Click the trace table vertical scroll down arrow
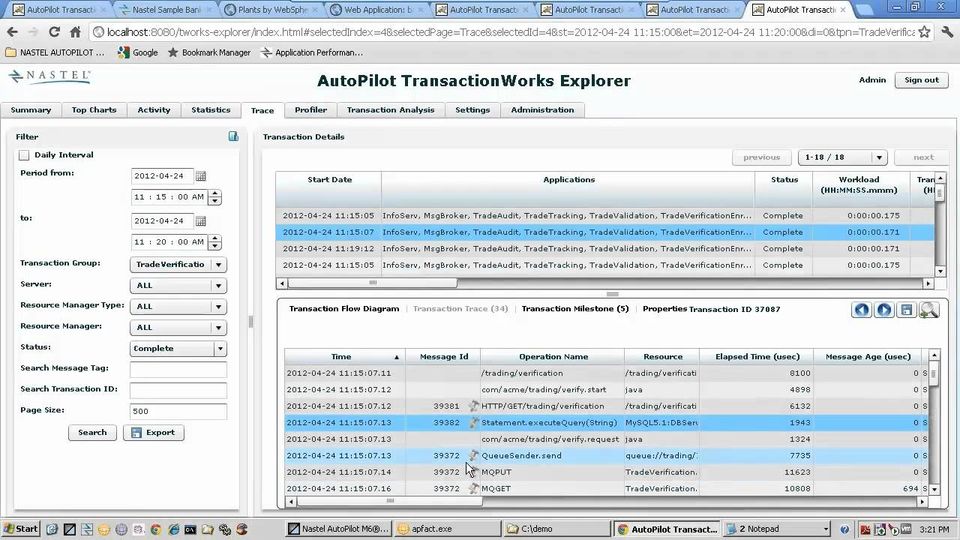 (x=934, y=489)
